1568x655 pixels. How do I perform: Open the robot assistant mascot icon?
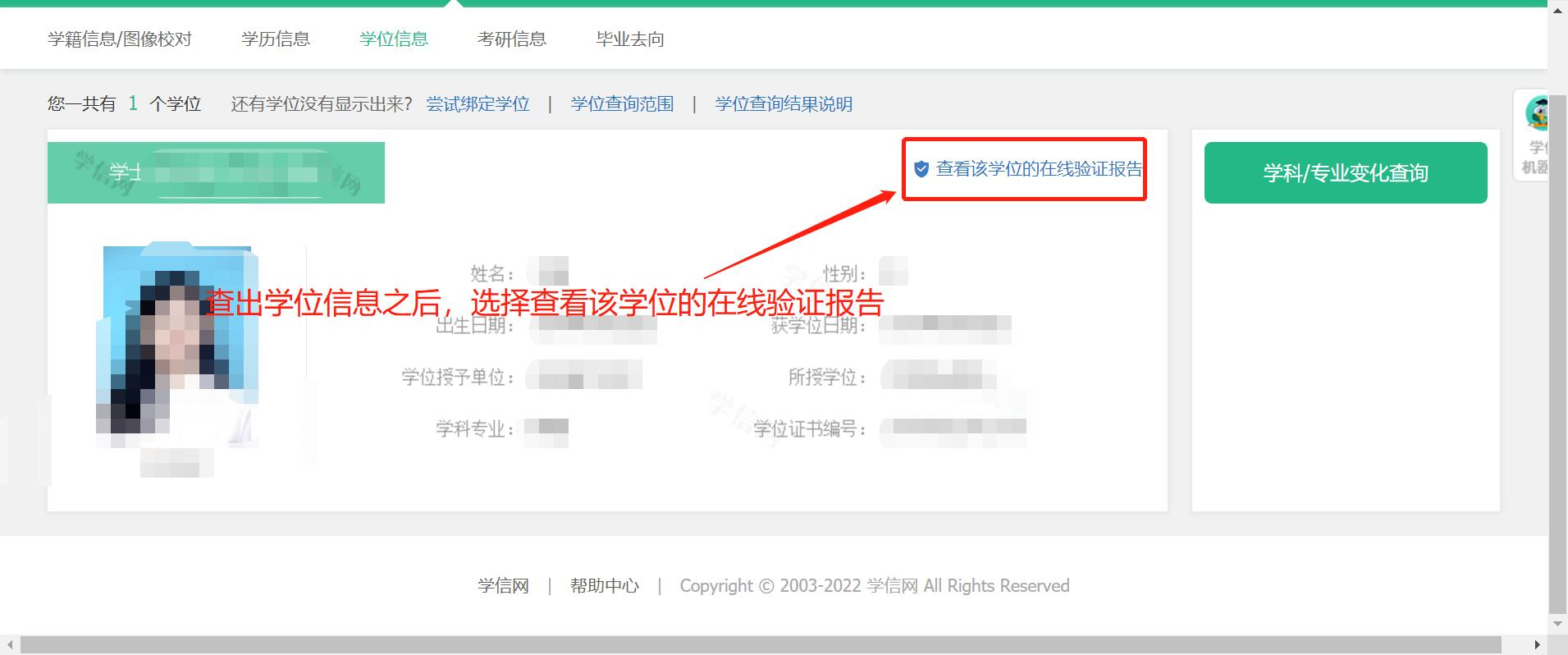click(x=1536, y=114)
